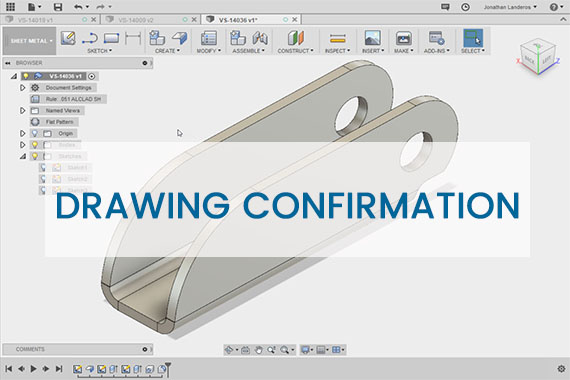Activate the VS-14036 v1 component radio button
This screenshot has height=380, width=570.
point(92,76)
